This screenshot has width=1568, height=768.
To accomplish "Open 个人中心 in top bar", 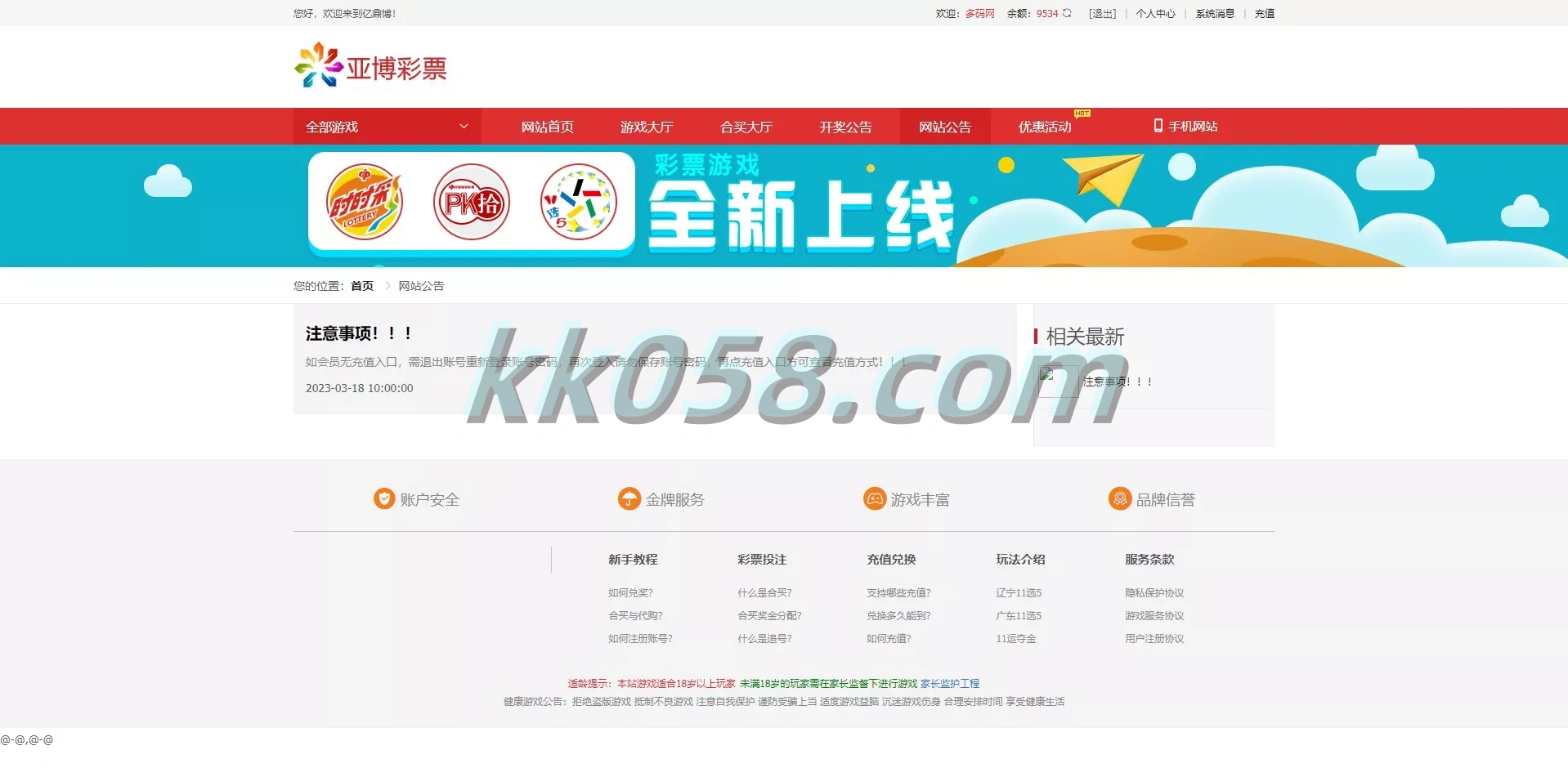I will tap(1155, 13).
